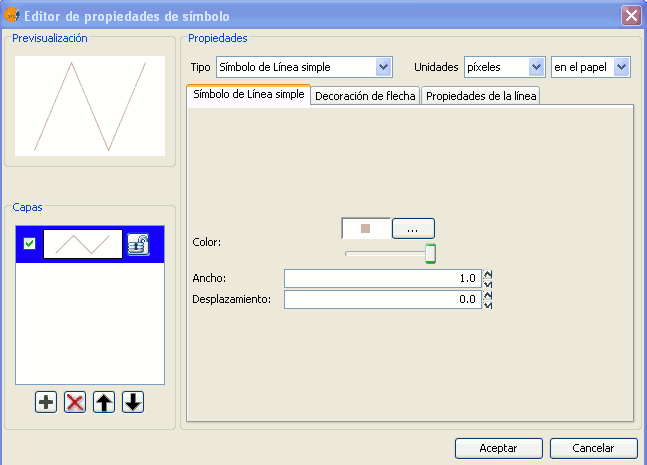
Task: Increase Desplazamiento value with up spinner
Action: (488, 295)
